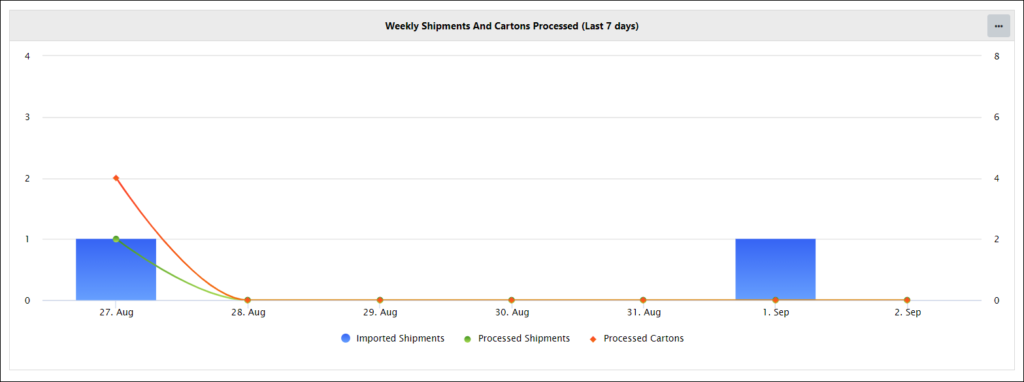This screenshot has height=382, width=1024.
Task: Click the data point marker at 28. Aug
Action: 248,300
